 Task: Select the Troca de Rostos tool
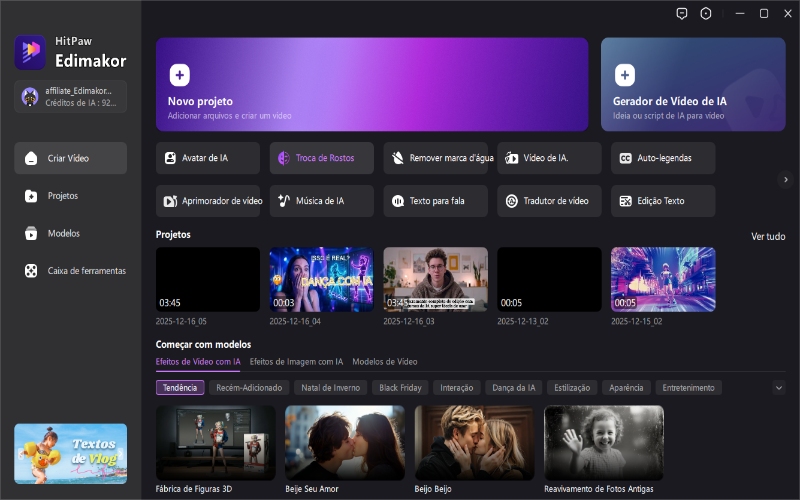pyautogui.click(x=321, y=158)
